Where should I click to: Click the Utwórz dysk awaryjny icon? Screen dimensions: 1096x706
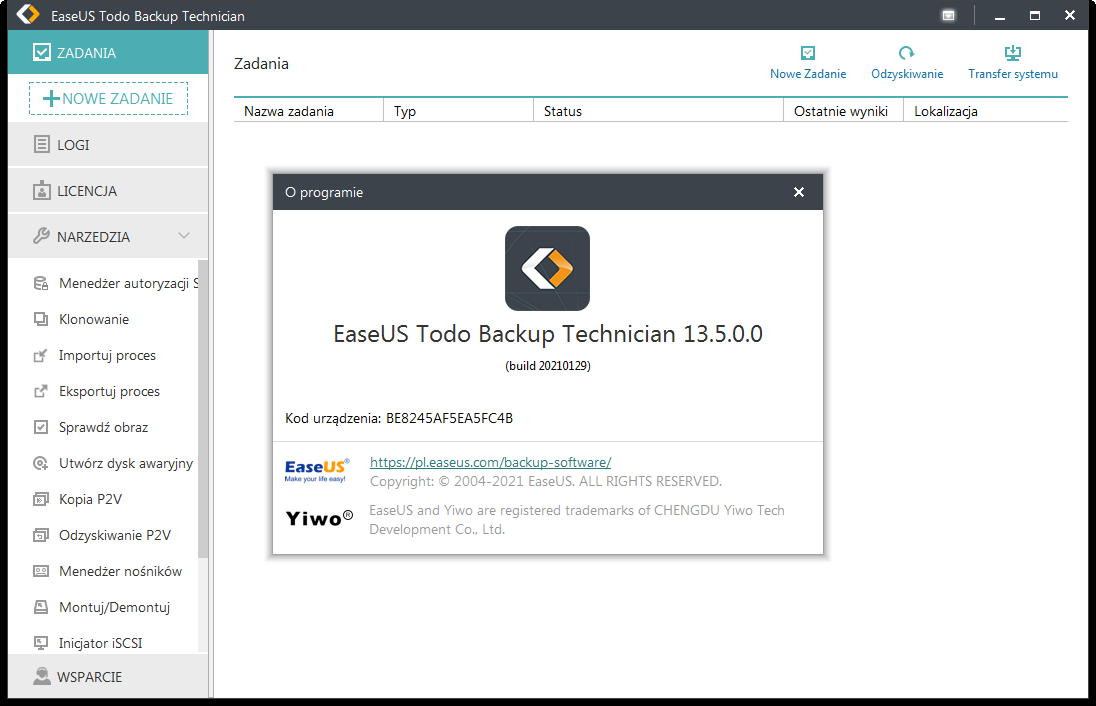click(41, 463)
